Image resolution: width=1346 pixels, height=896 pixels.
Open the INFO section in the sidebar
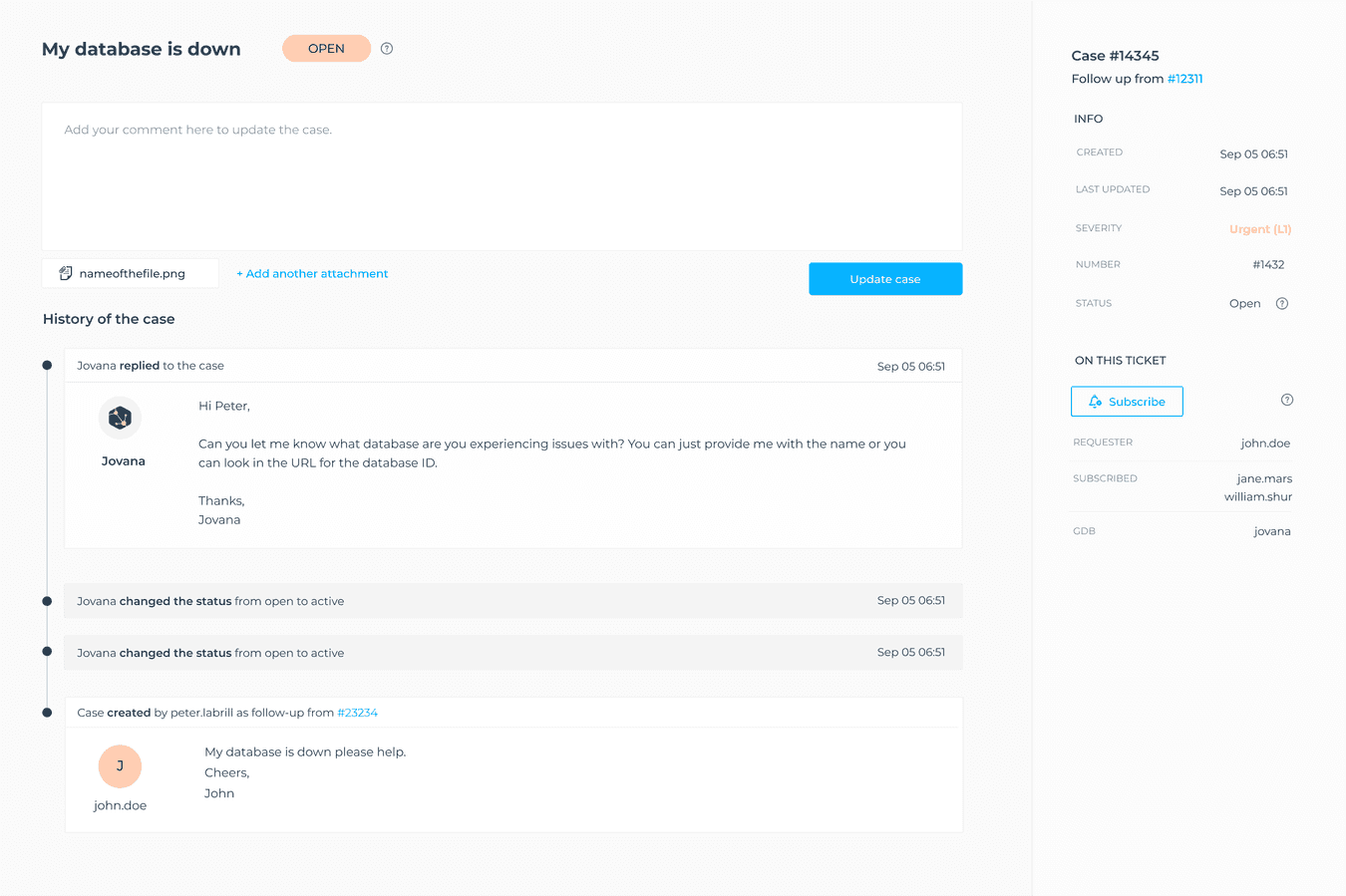tap(1088, 119)
